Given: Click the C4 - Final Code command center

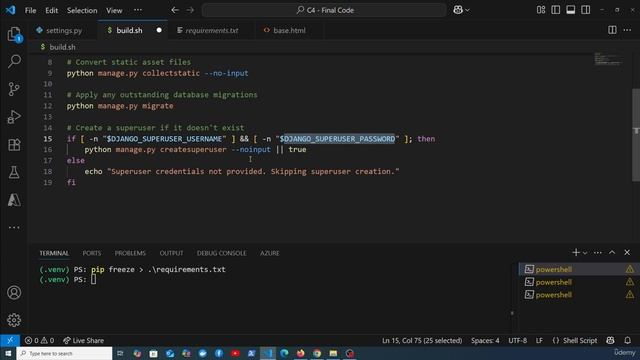Looking at the screenshot, I should tap(324, 10).
